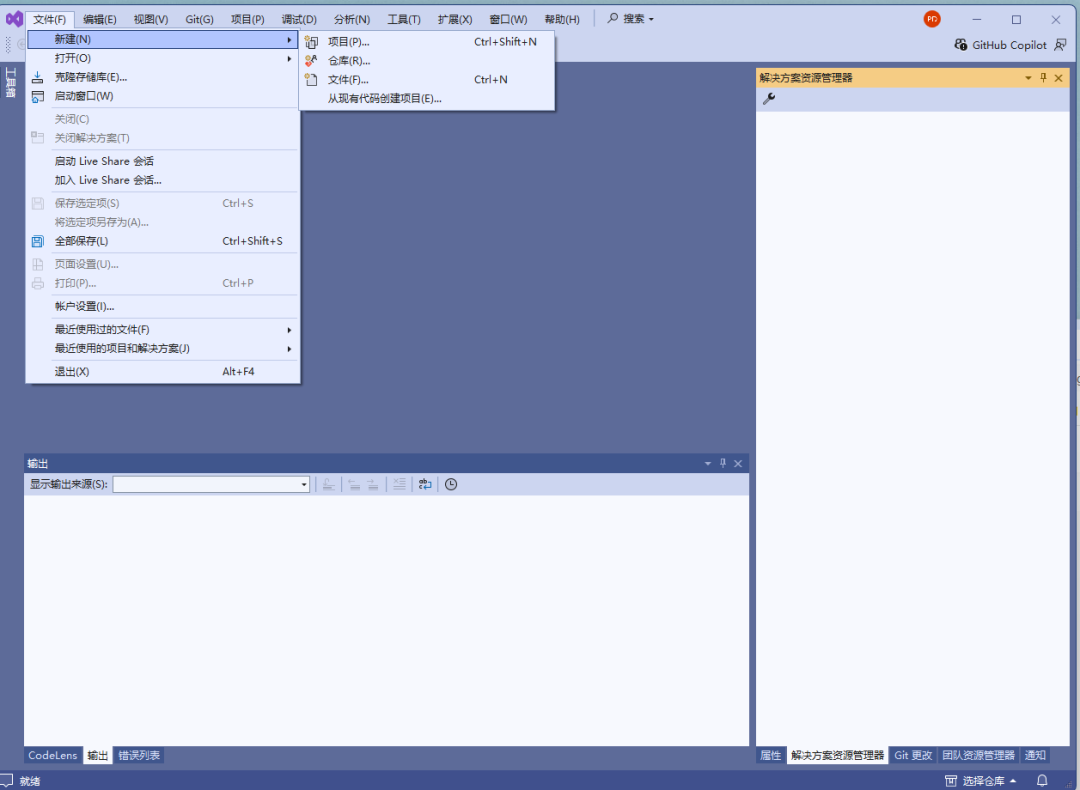Image resolution: width=1080 pixels, height=790 pixels.
Task: Choose 项目(P)... in the New submenu
Action: pyautogui.click(x=427, y=42)
